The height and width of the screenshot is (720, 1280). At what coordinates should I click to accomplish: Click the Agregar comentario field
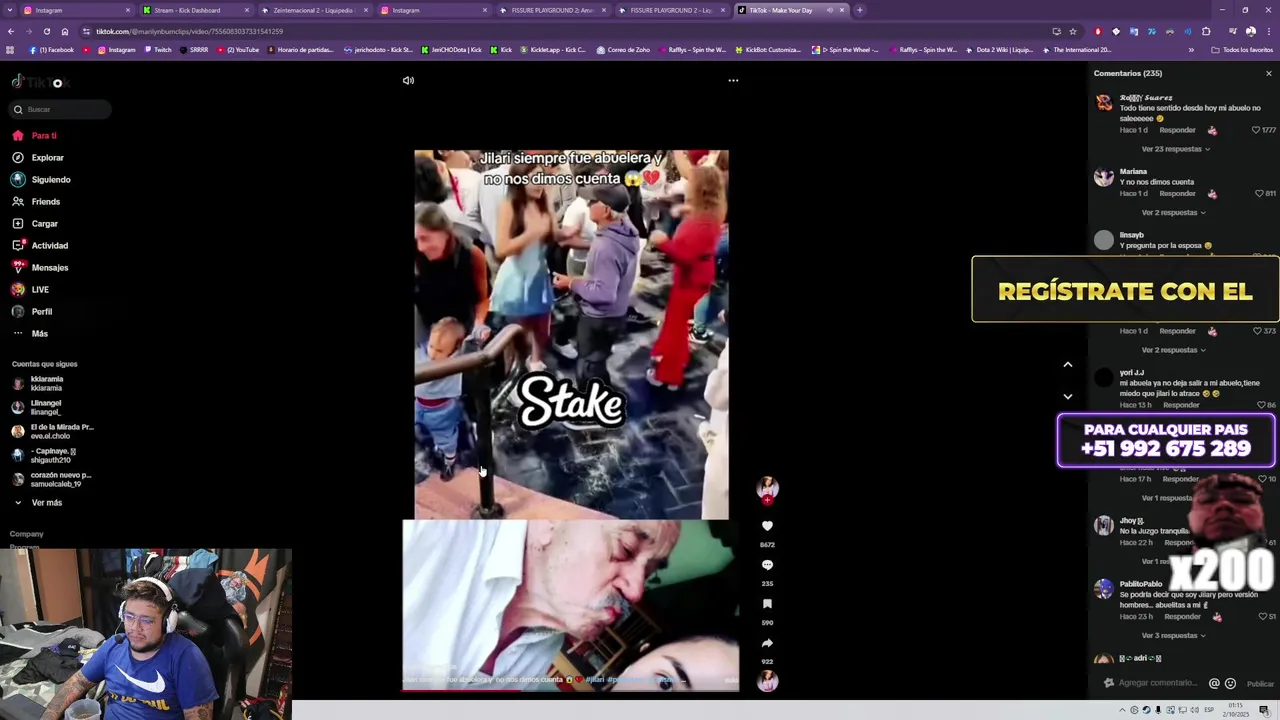(x=1157, y=683)
